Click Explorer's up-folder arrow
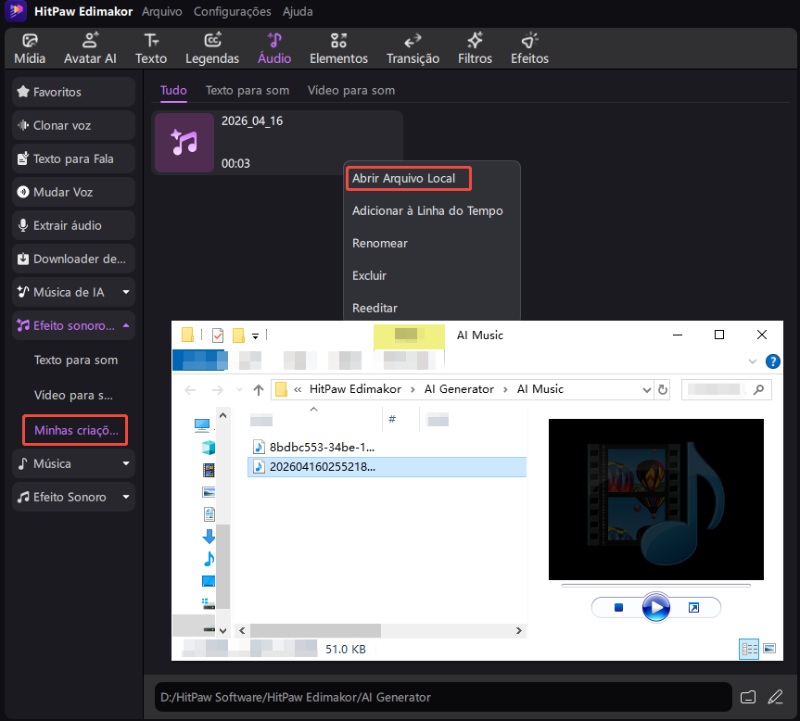The height and width of the screenshot is (721, 800). pyautogui.click(x=259, y=390)
